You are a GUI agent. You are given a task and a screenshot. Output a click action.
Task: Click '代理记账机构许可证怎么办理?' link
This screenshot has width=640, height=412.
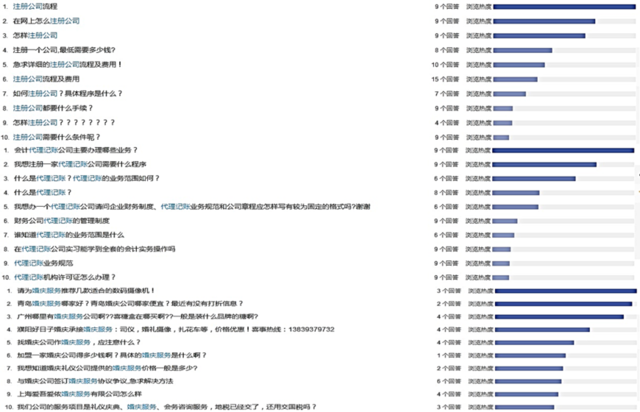pos(65,276)
